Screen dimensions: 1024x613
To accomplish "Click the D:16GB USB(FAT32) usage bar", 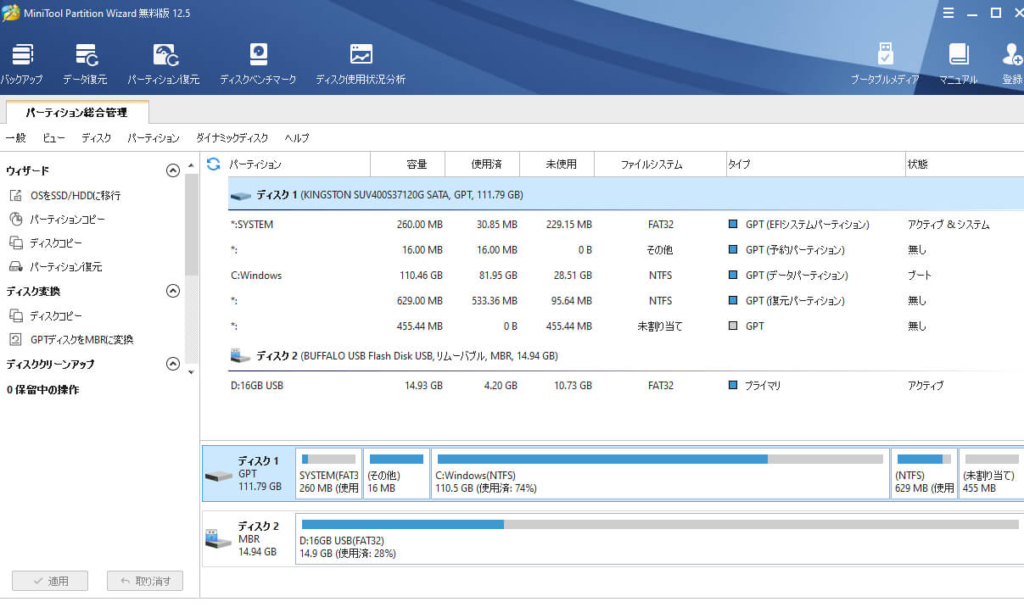I will [x=660, y=524].
